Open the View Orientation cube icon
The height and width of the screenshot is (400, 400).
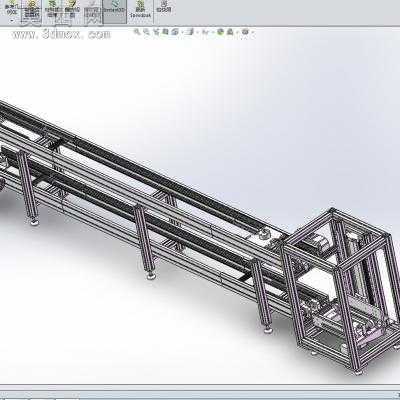coord(175,32)
